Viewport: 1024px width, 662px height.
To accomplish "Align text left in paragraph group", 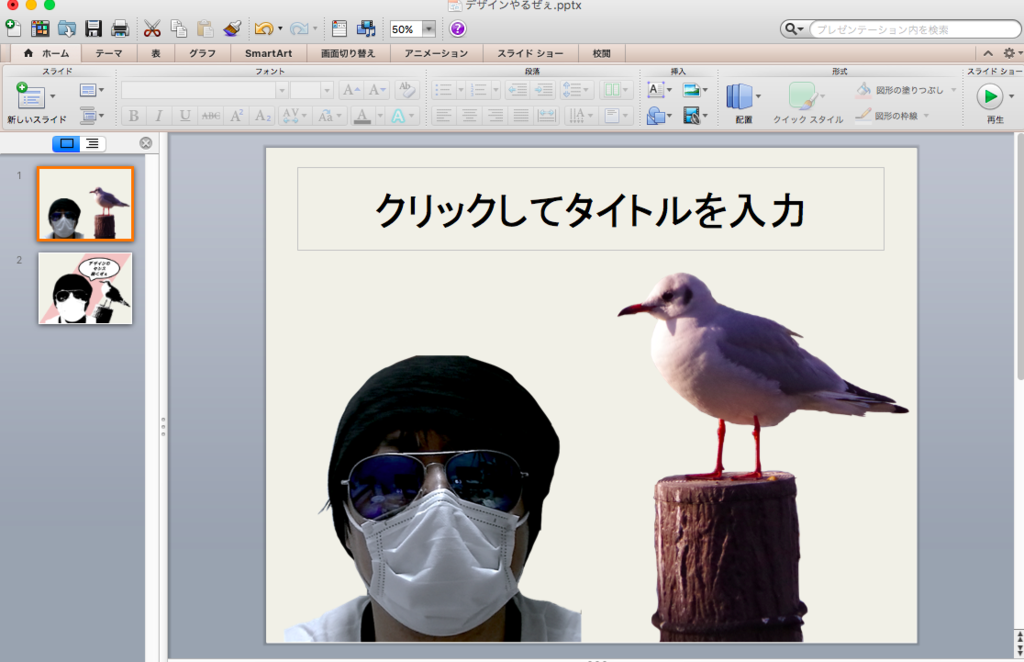I will [443, 116].
